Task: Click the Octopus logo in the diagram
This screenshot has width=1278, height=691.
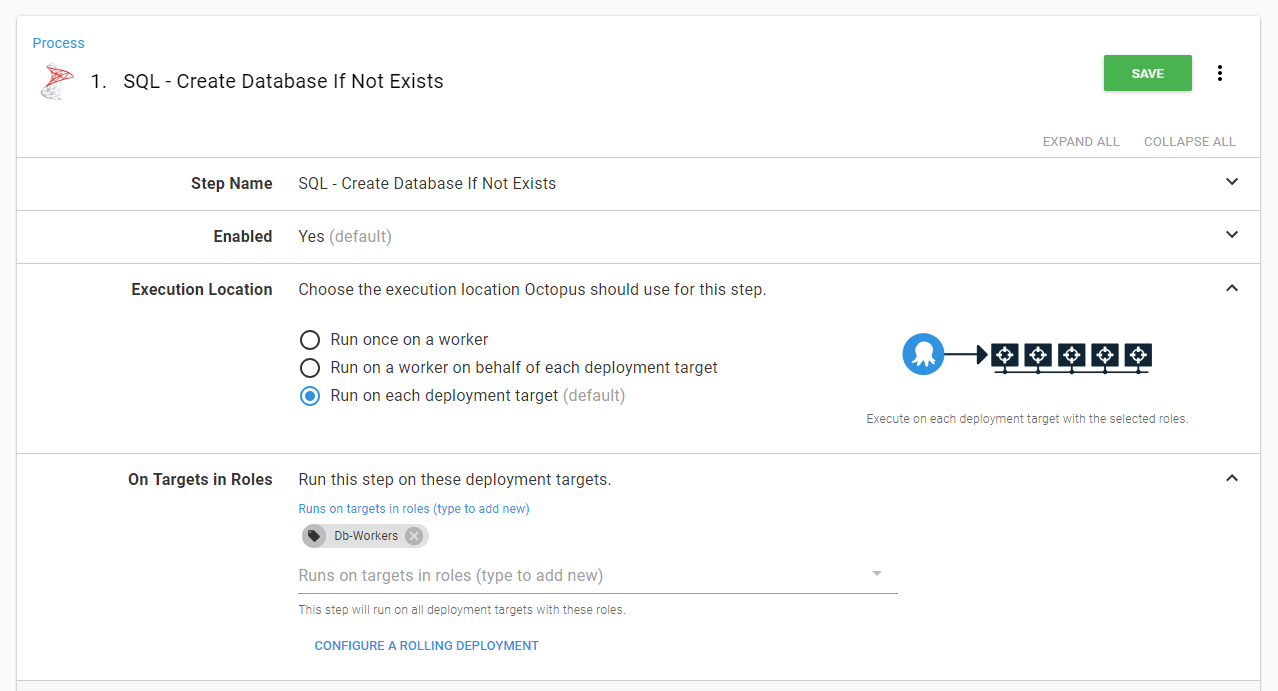Action: [x=923, y=354]
